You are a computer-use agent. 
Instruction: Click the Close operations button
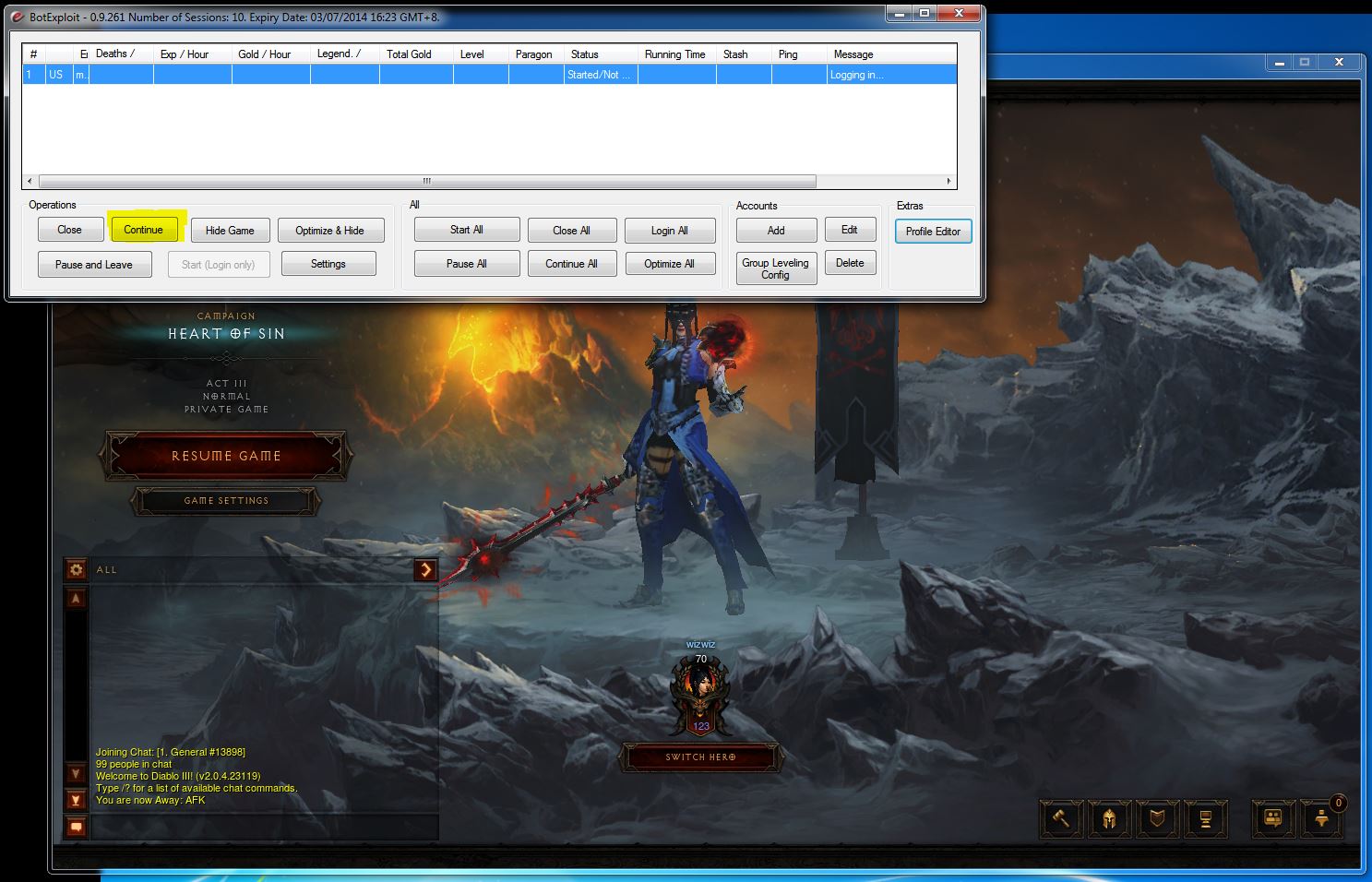coord(70,230)
